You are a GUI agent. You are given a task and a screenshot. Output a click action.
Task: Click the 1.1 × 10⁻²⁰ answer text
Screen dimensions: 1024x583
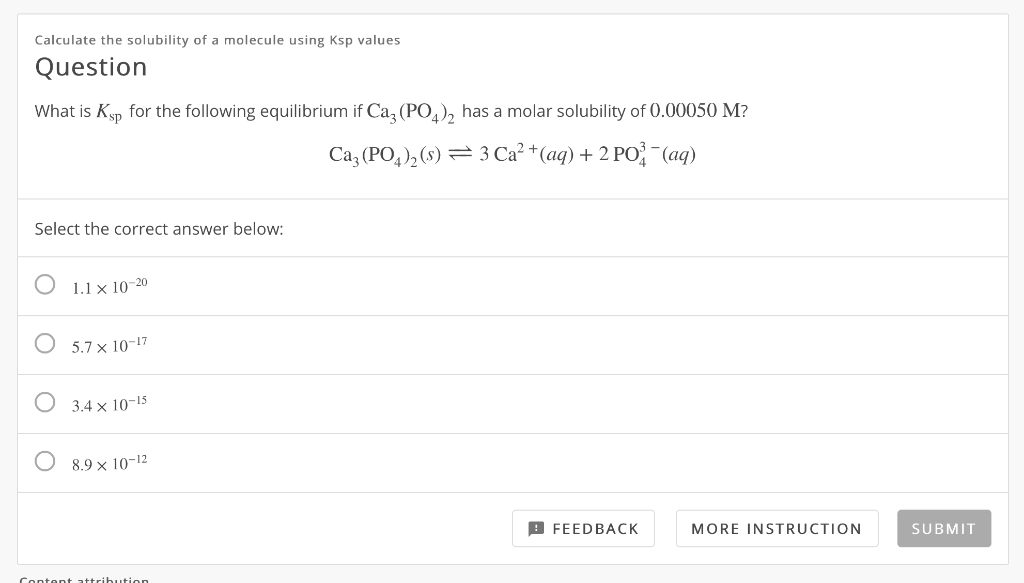point(110,287)
